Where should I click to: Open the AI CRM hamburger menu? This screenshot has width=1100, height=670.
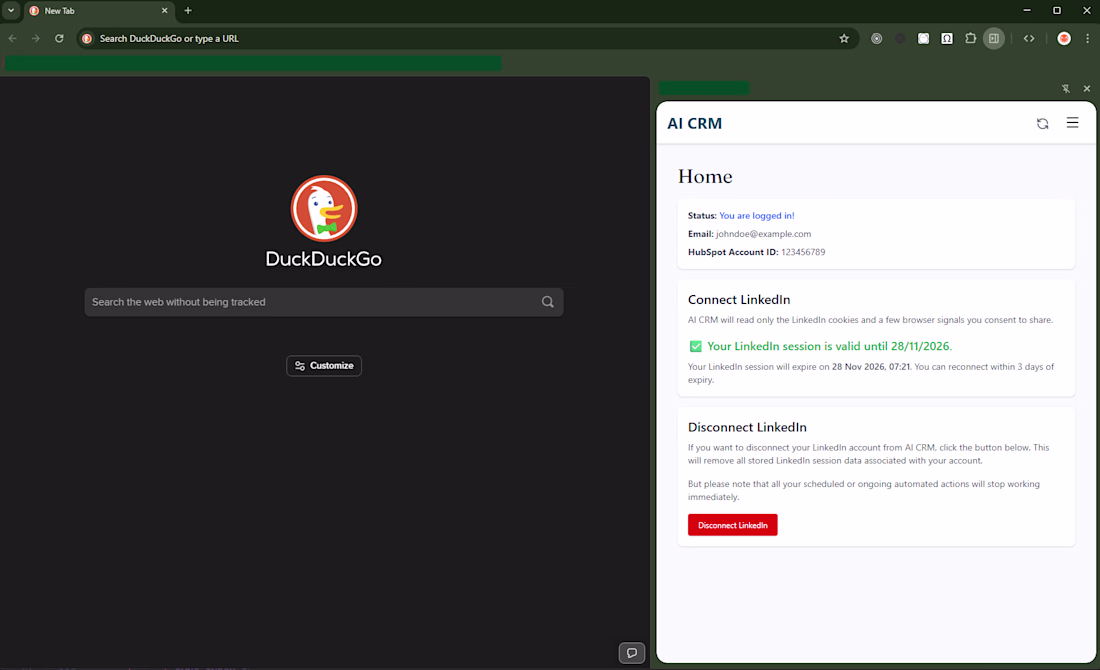click(x=1072, y=123)
